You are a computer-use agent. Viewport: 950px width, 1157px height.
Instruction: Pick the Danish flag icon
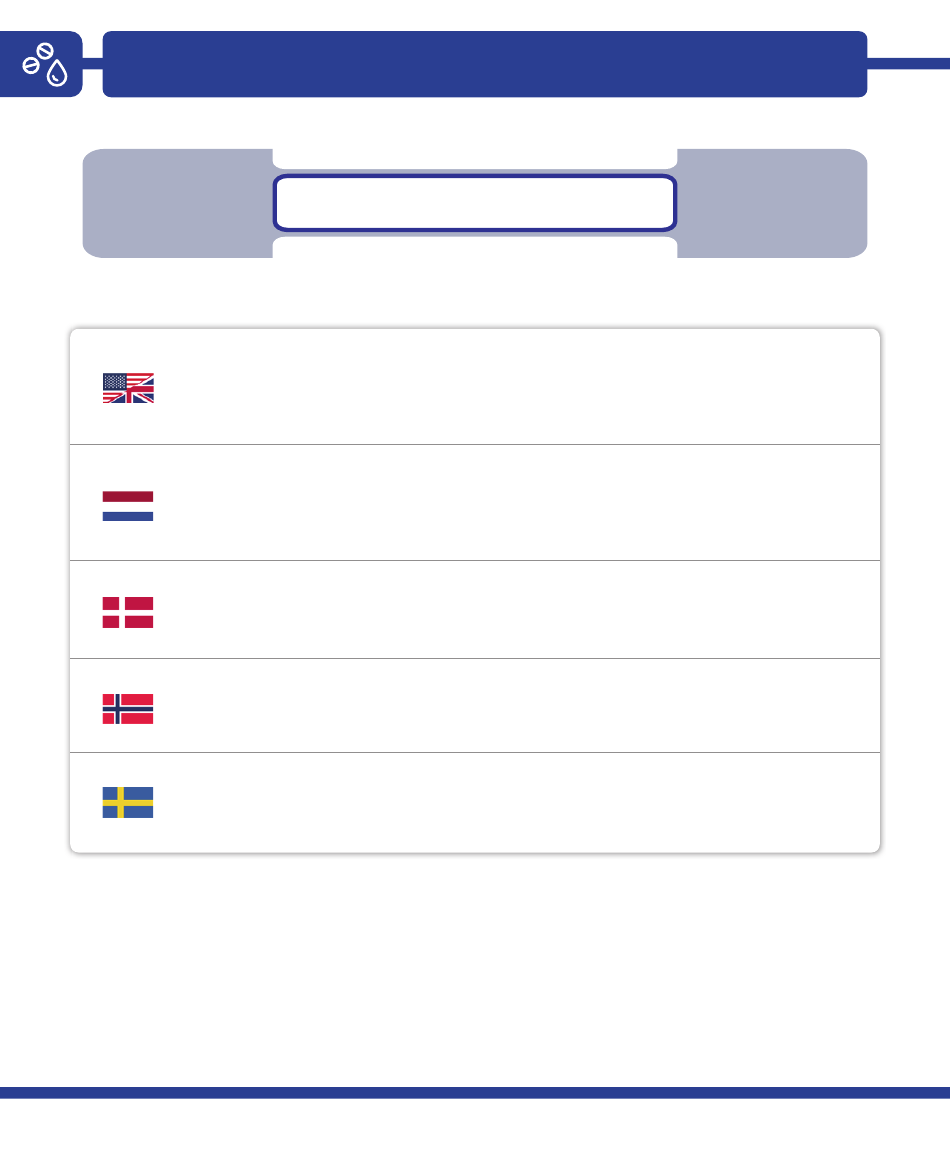tap(128, 612)
